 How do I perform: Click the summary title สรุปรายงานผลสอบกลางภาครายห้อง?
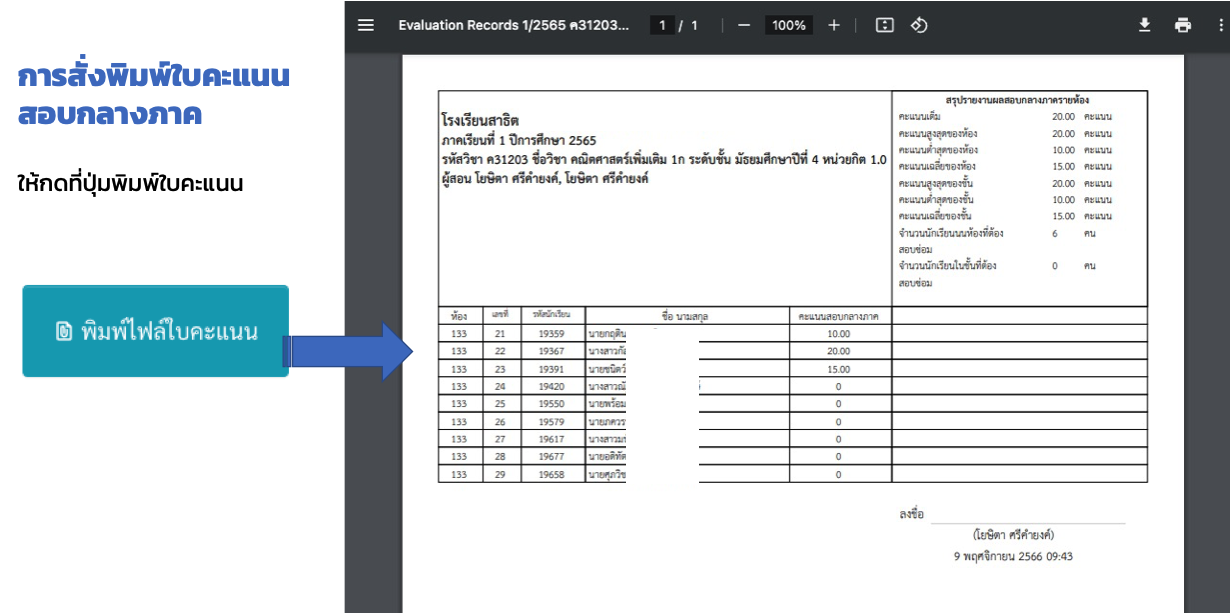coord(1017,100)
